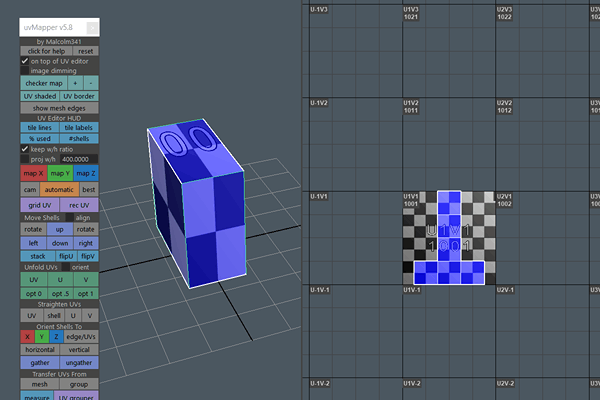This screenshot has height=400, width=600.
Task: Toggle on top of UV editor checkbox
Action: 25,61
